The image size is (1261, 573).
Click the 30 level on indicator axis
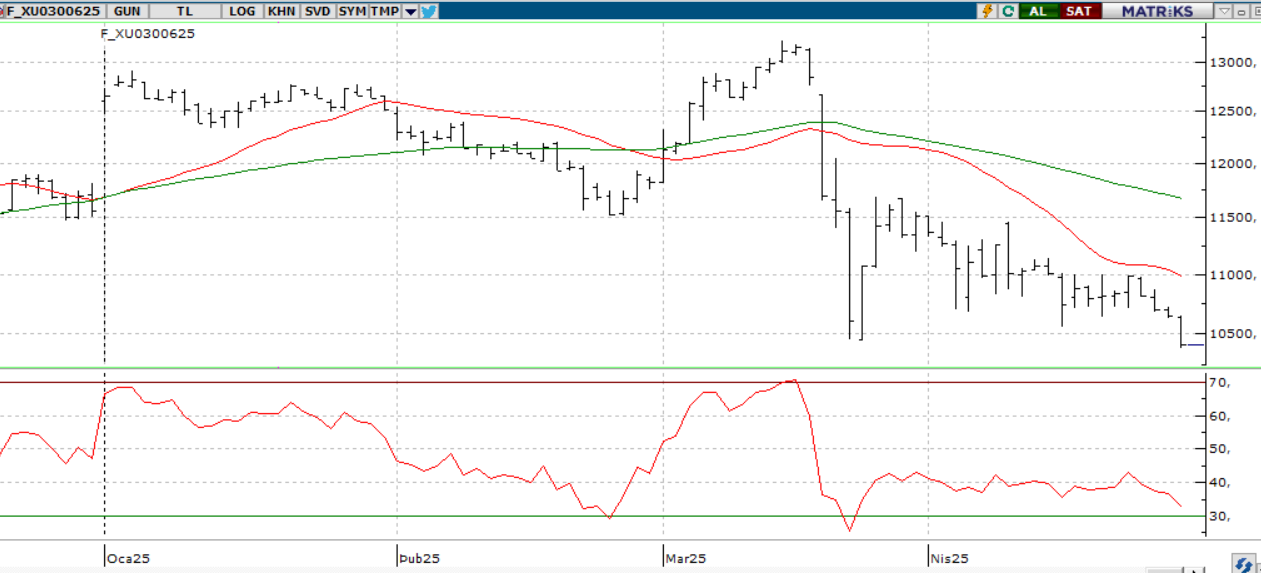pos(1220,517)
